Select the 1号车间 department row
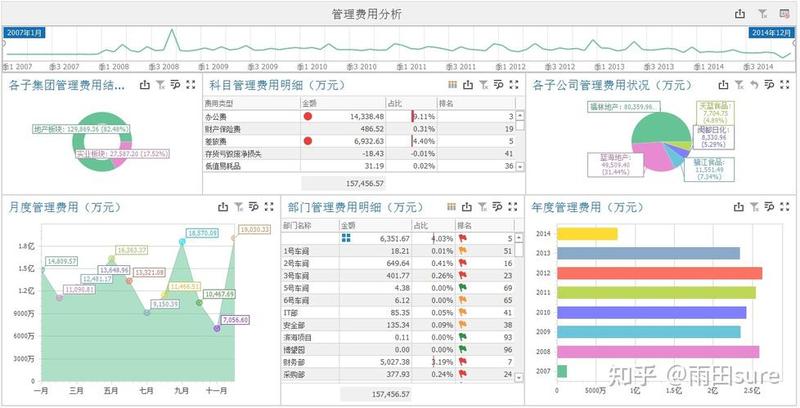 [x=398, y=251]
